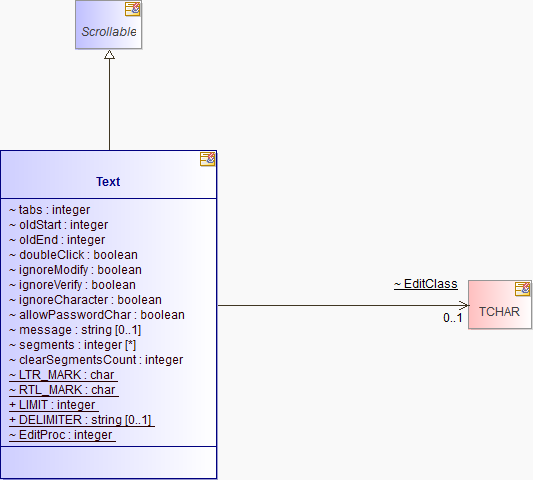
Task: Select the EditClass association label
Action: [426, 284]
